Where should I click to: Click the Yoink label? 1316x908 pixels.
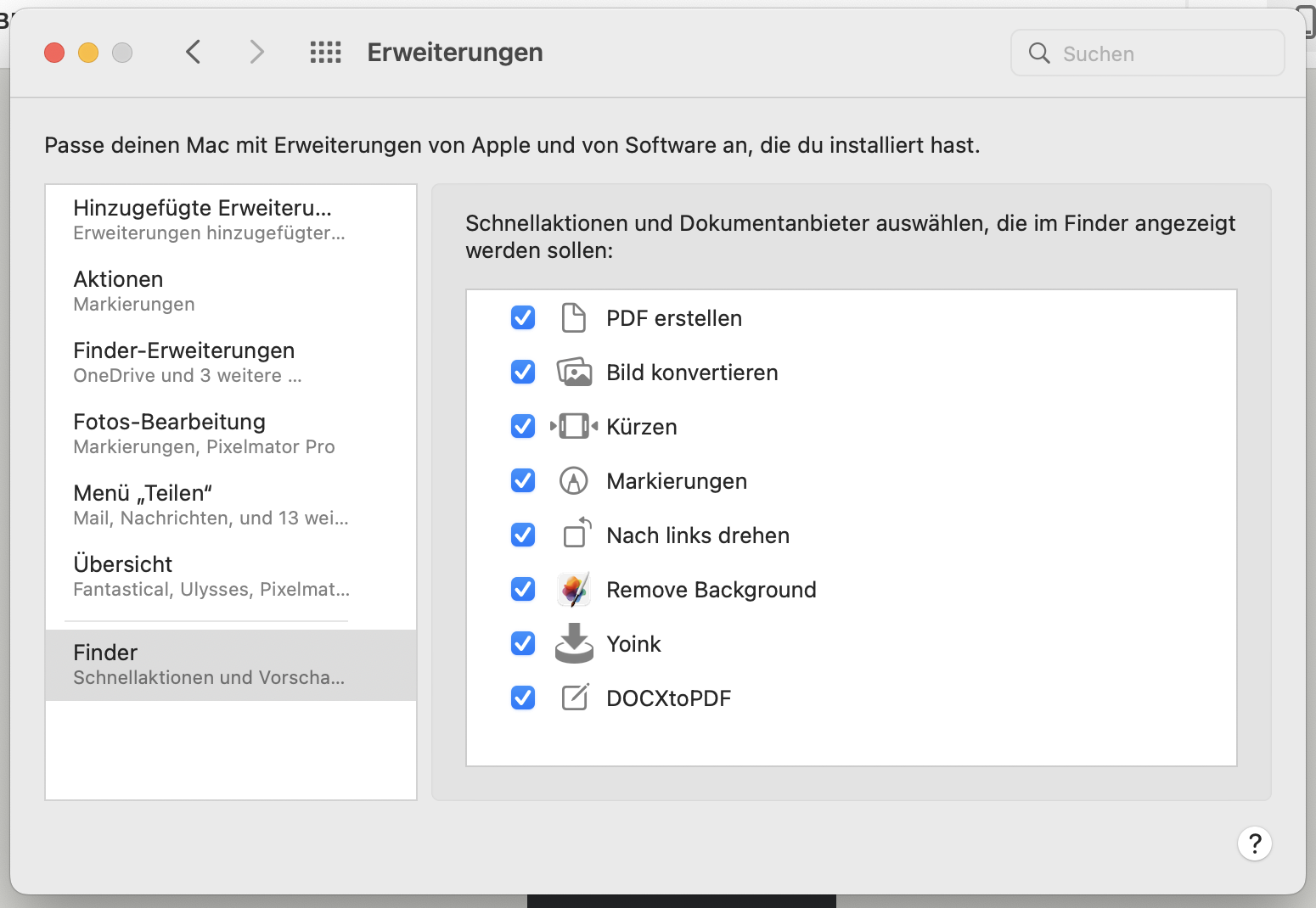point(633,644)
